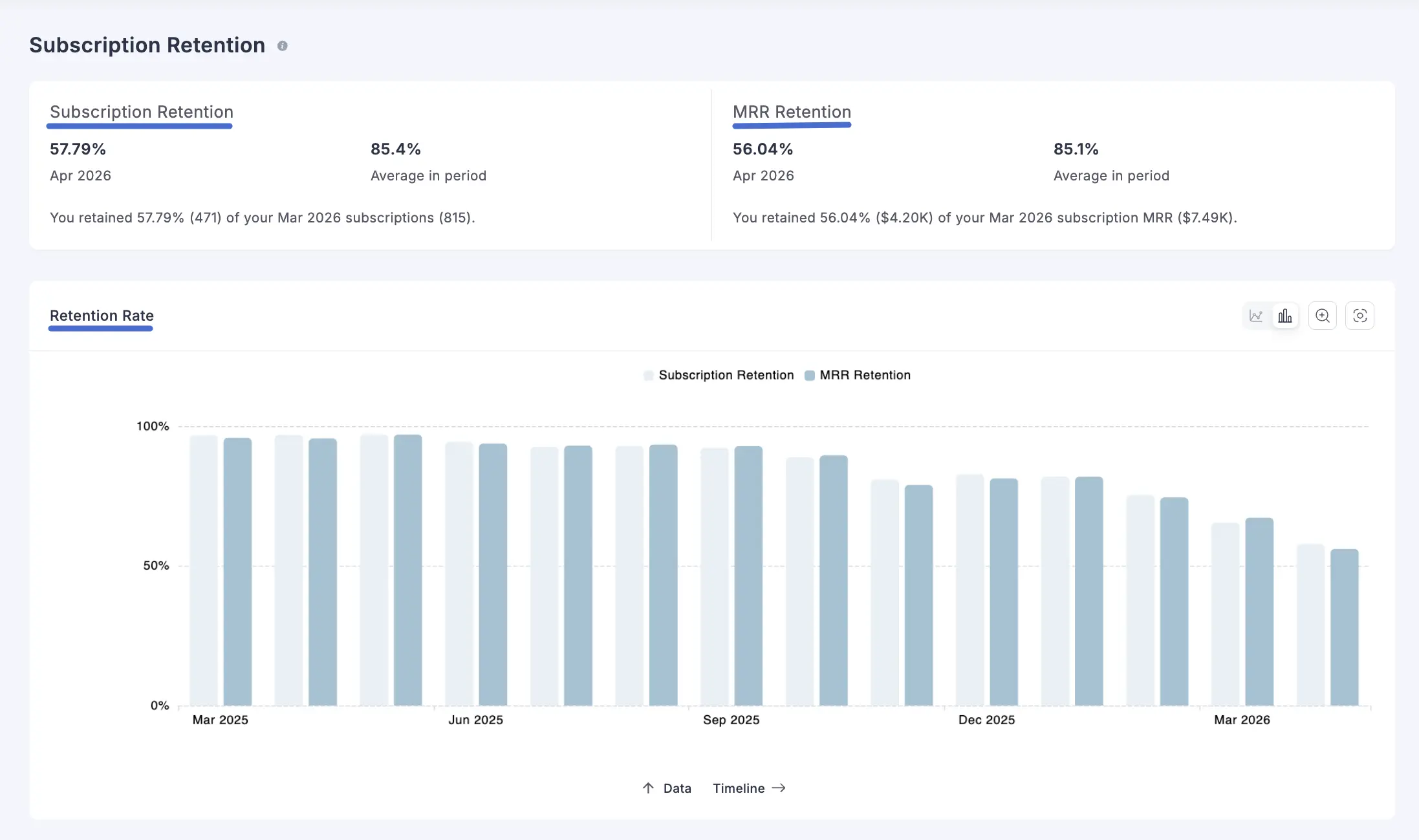
Task: Select the bar chart view icon
Action: coord(1285,316)
